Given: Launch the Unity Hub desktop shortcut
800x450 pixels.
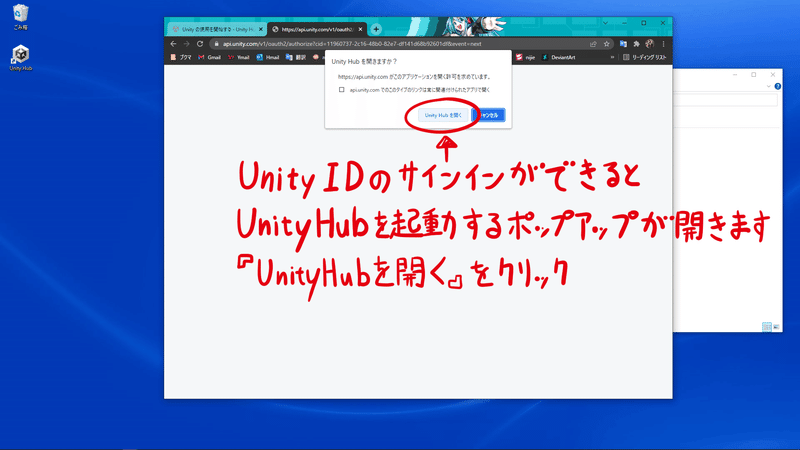Looking at the screenshot, I should [x=20, y=58].
